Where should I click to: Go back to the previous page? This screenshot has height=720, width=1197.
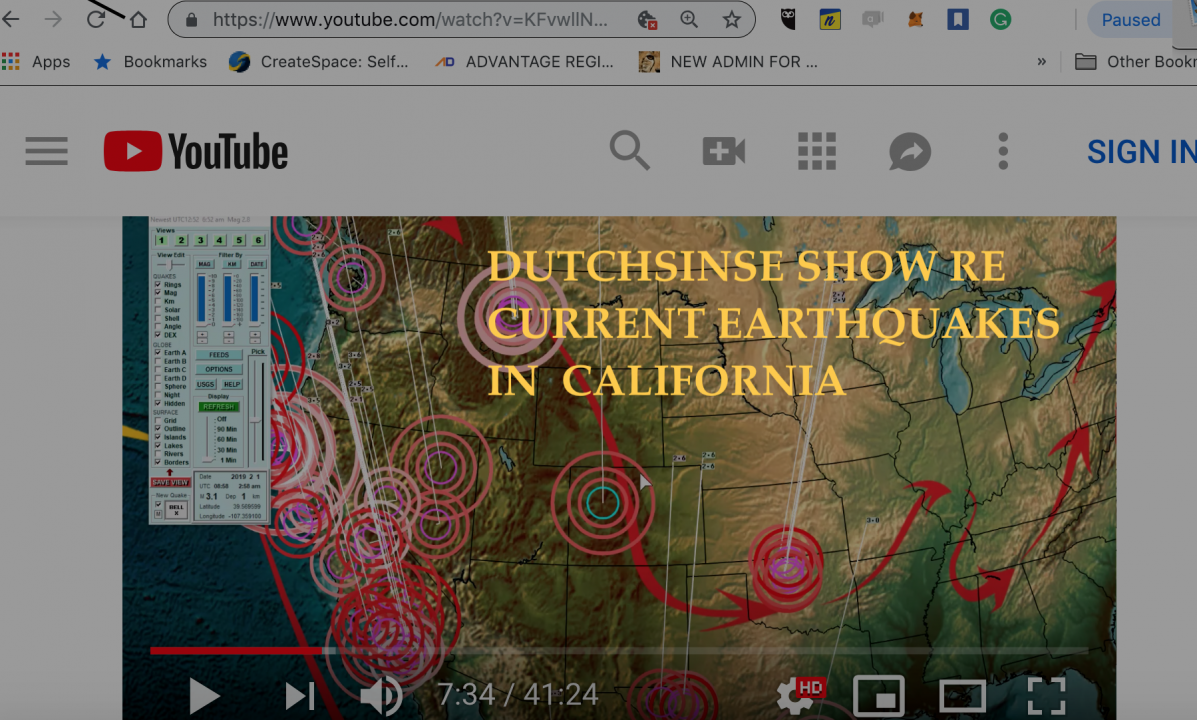point(11,19)
